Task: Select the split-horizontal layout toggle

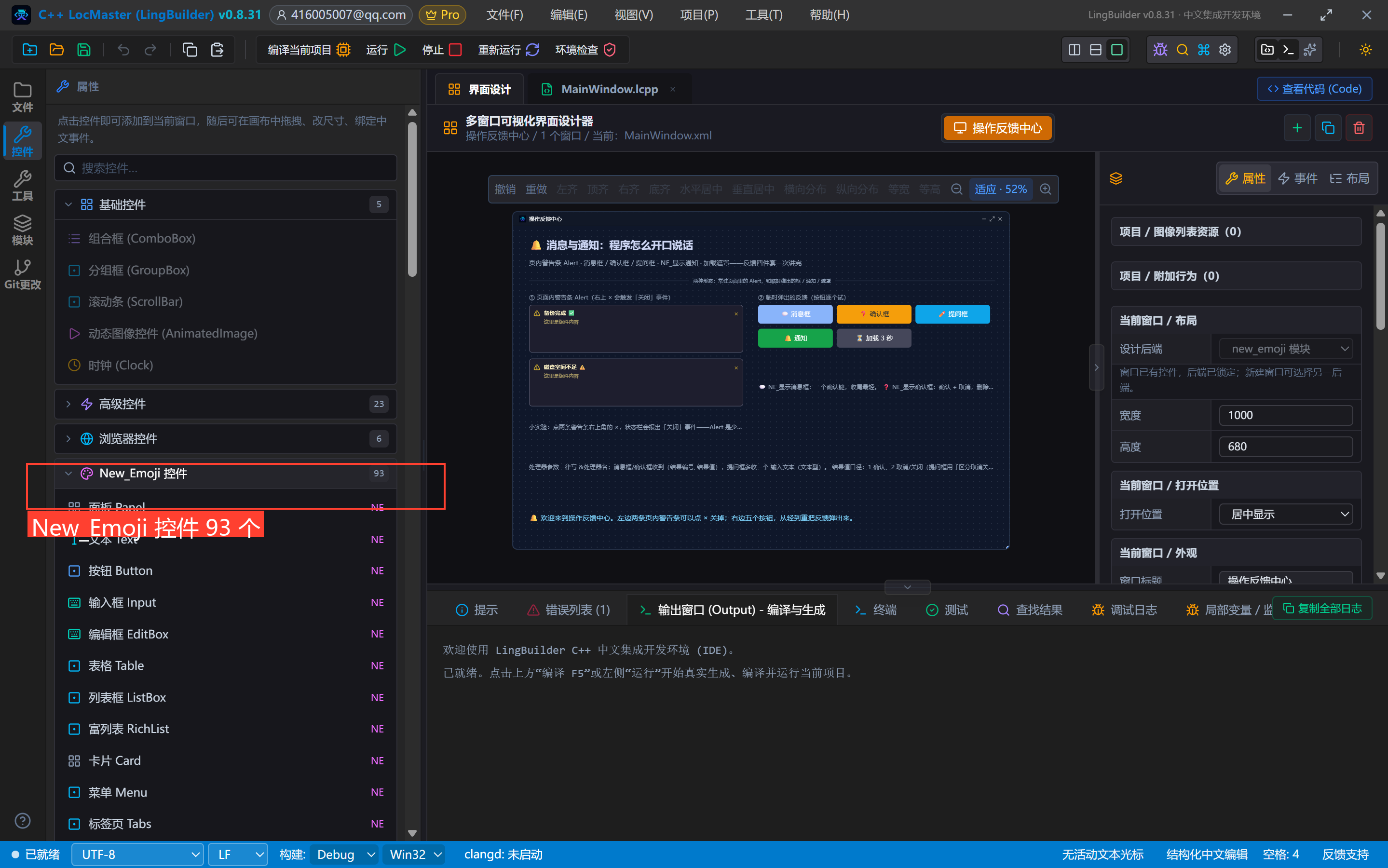Action: 1095,50
